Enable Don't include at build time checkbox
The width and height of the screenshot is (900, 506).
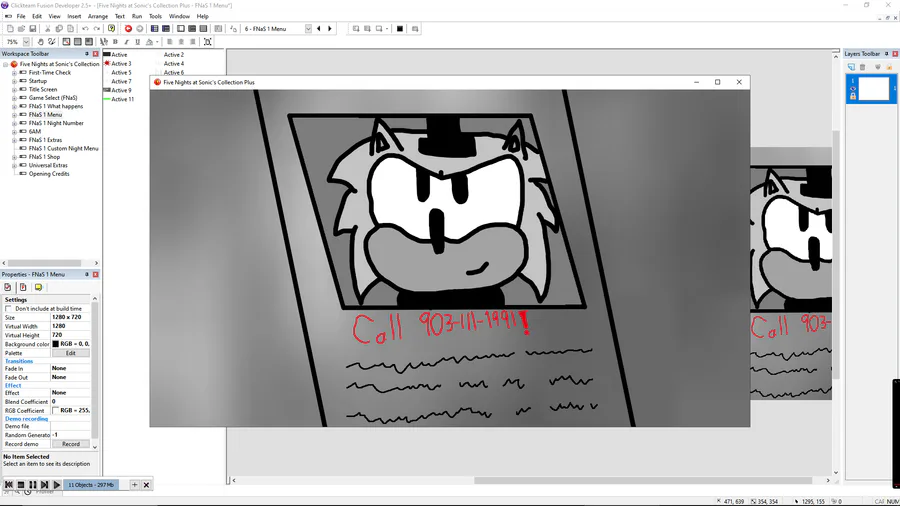click(x=9, y=309)
